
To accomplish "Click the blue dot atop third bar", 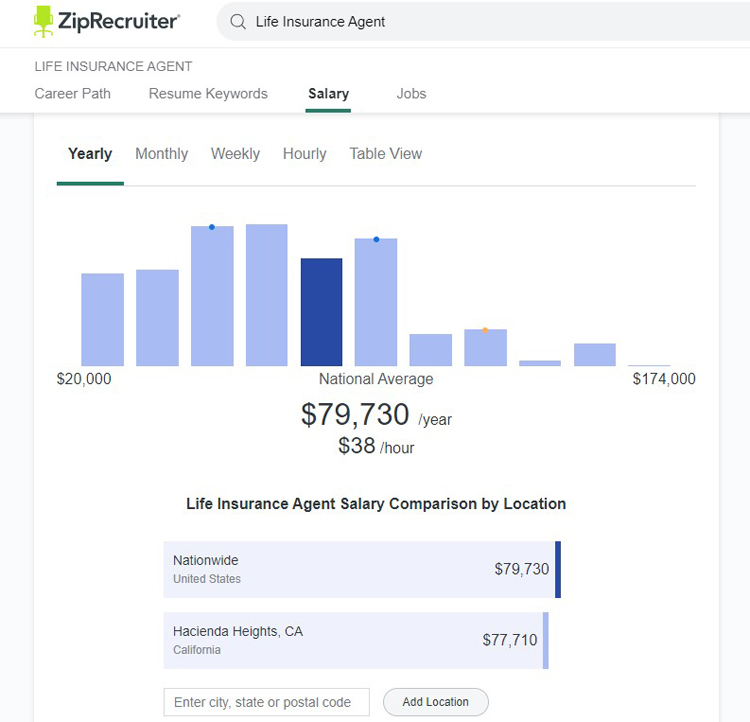I will click(x=212, y=227).
